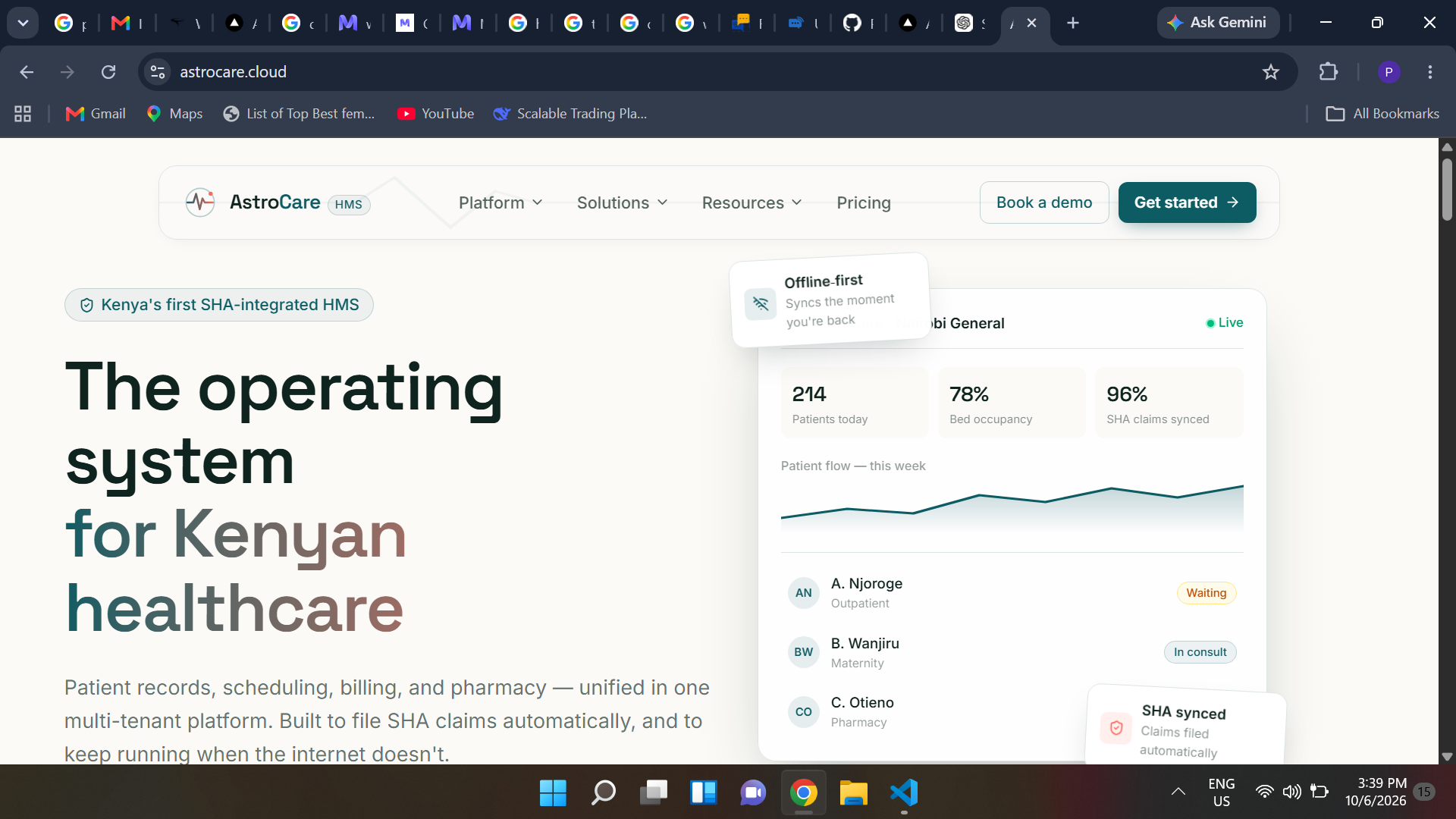The width and height of the screenshot is (1456, 819).
Task: Click Ask Gemini button
Action: point(1218,23)
